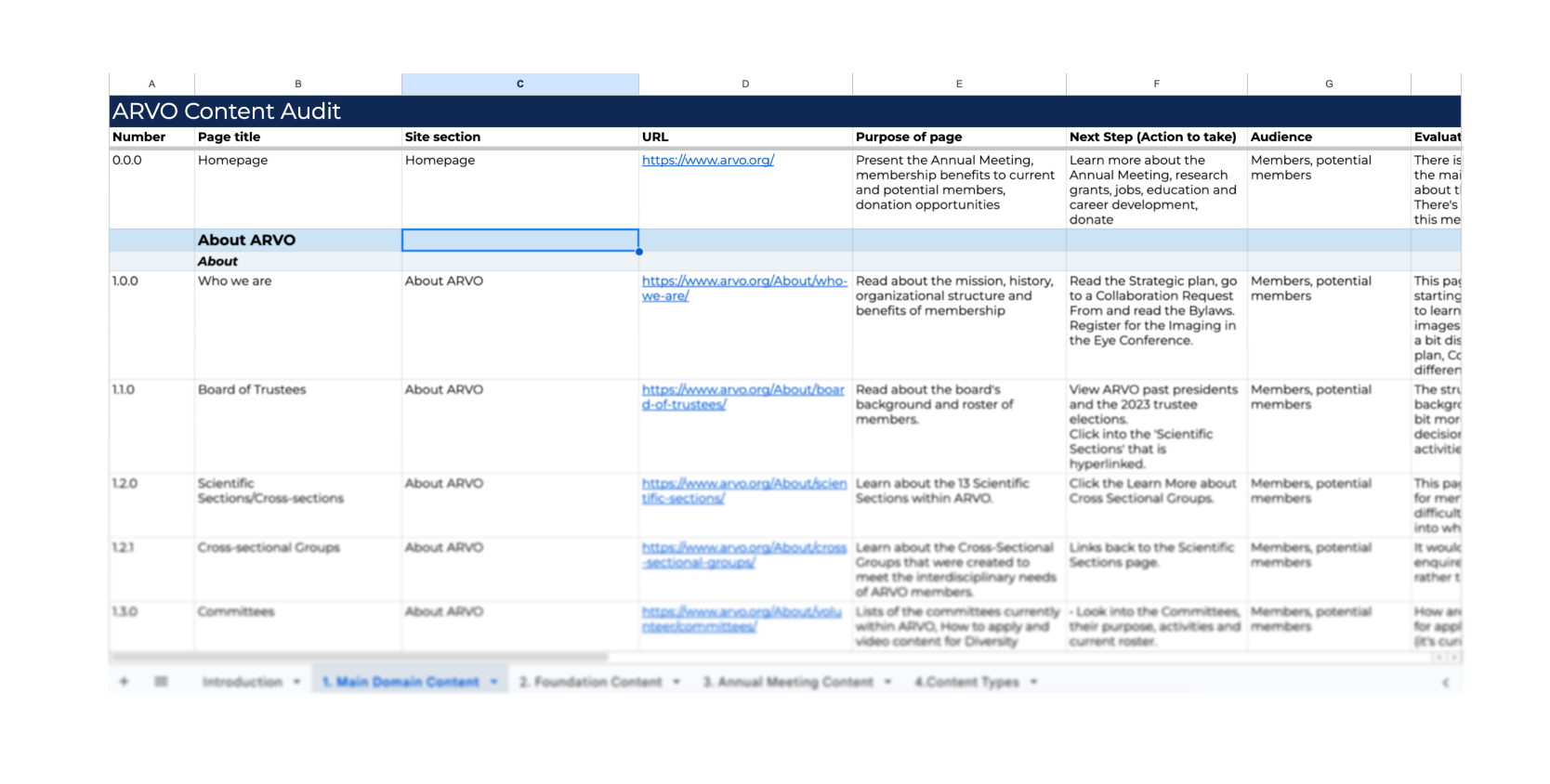Switch to 2. Foundation Content tab

click(590, 682)
